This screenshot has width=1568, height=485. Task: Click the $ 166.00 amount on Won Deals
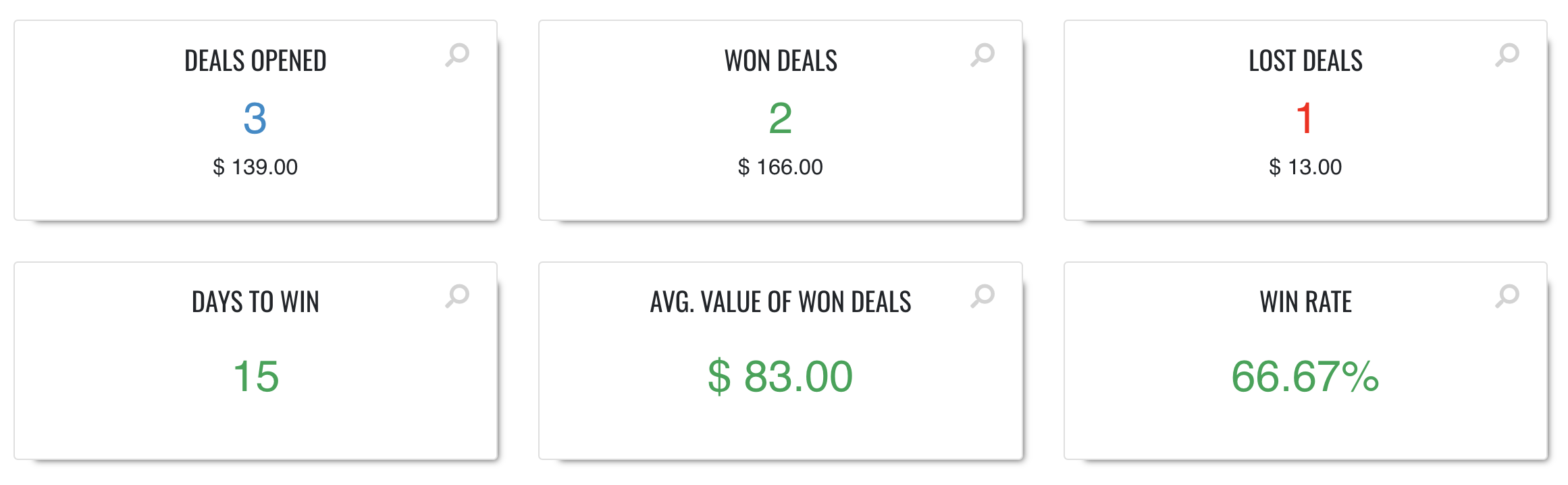pos(780,167)
